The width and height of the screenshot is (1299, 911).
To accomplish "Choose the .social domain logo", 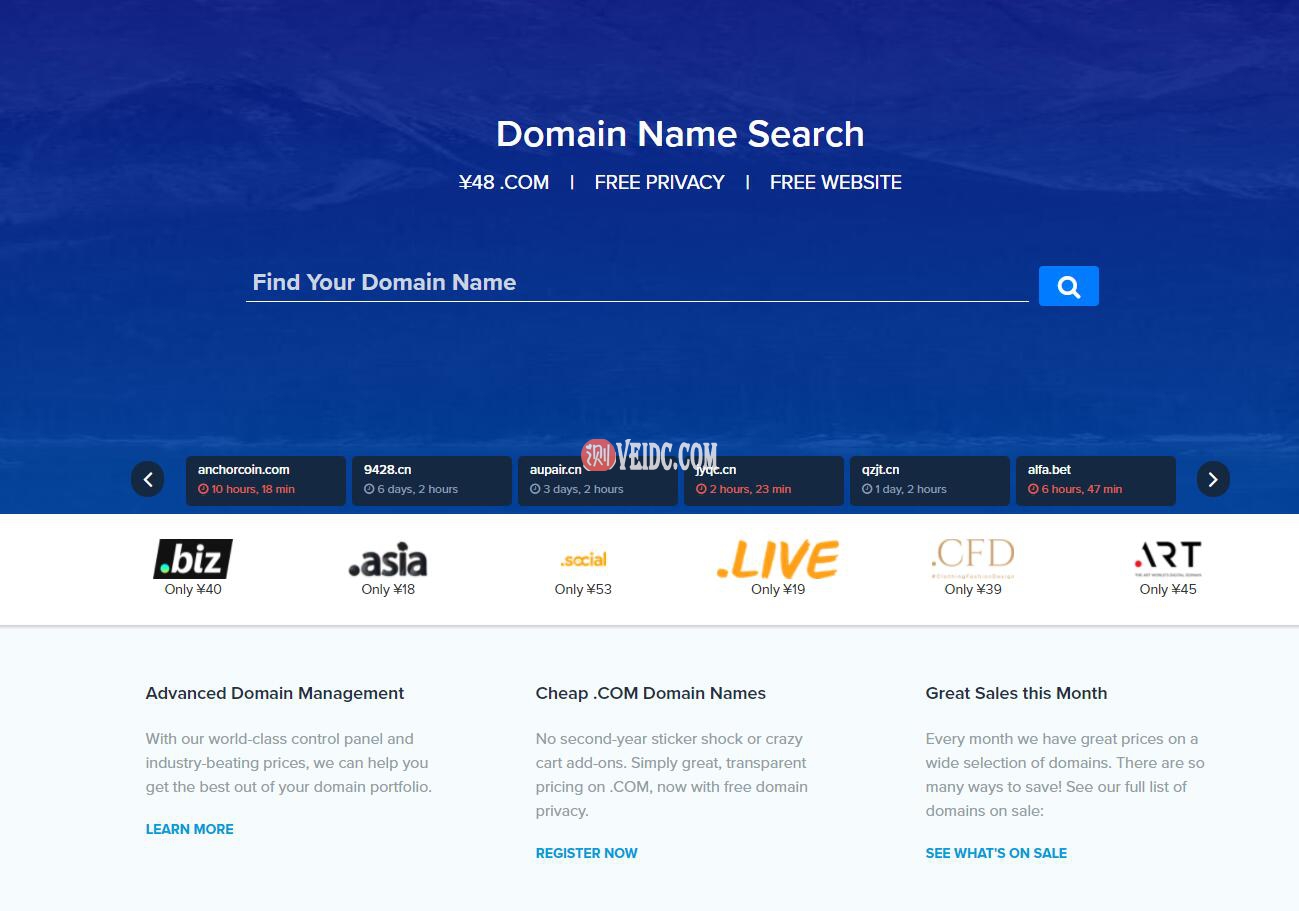I will pyautogui.click(x=583, y=560).
